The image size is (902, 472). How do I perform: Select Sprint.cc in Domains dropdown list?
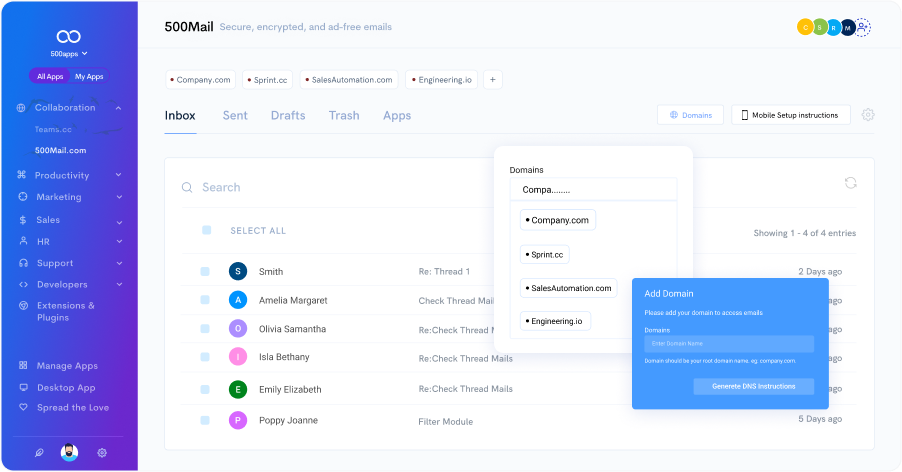click(544, 255)
